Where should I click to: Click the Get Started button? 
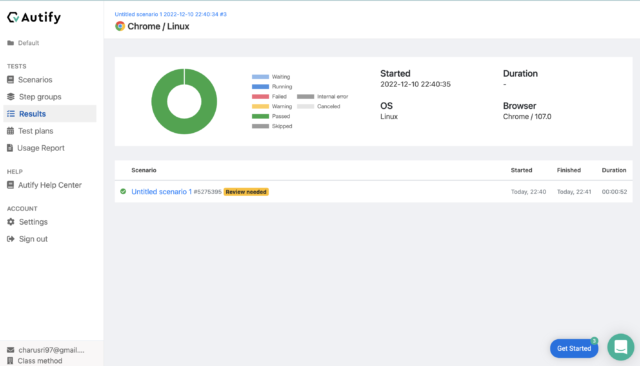(x=574, y=348)
